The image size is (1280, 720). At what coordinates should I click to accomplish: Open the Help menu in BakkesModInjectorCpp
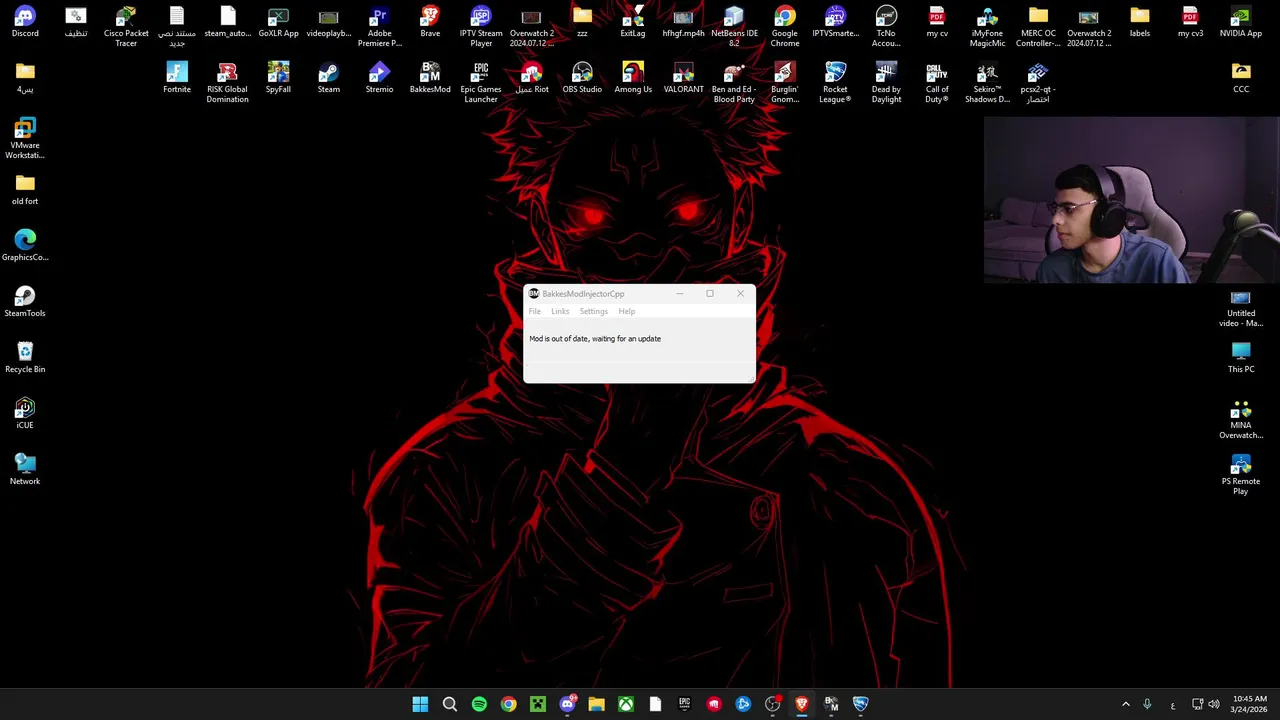point(626,311)
